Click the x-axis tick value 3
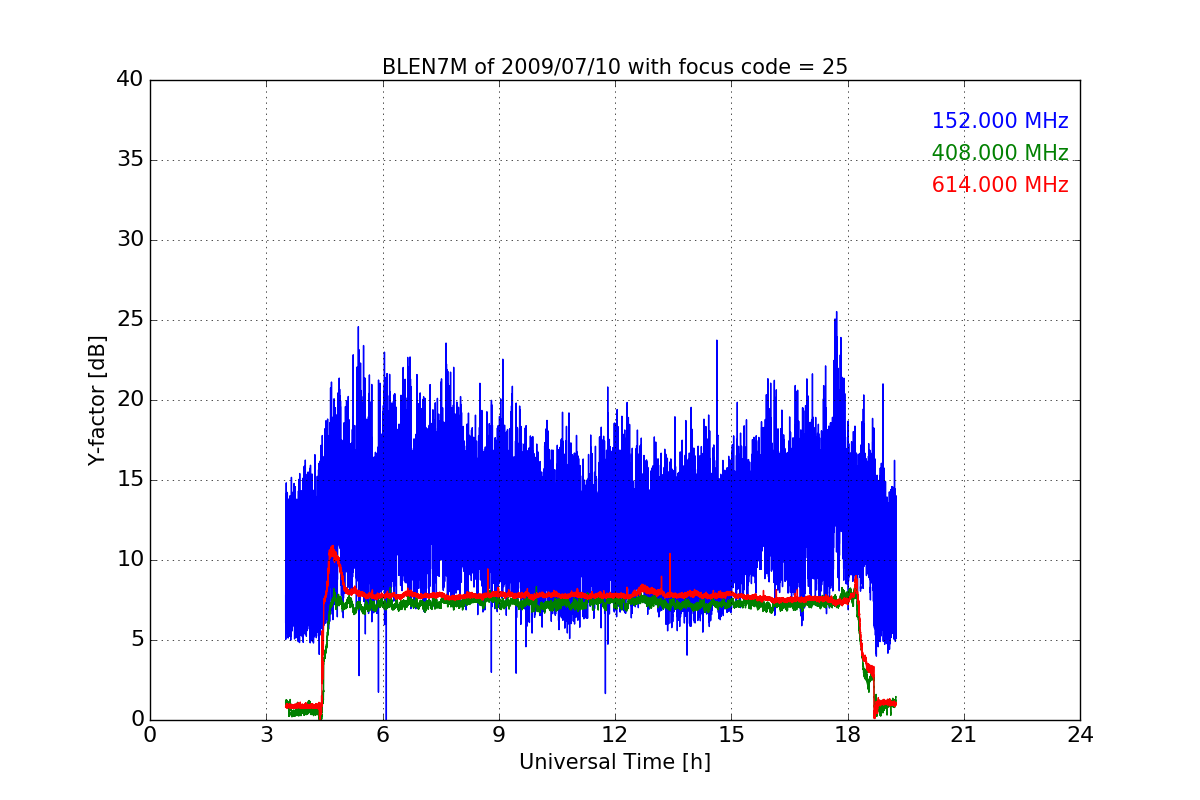The image size is (1200, 800). pyautogui.click(x=266, y=735)
